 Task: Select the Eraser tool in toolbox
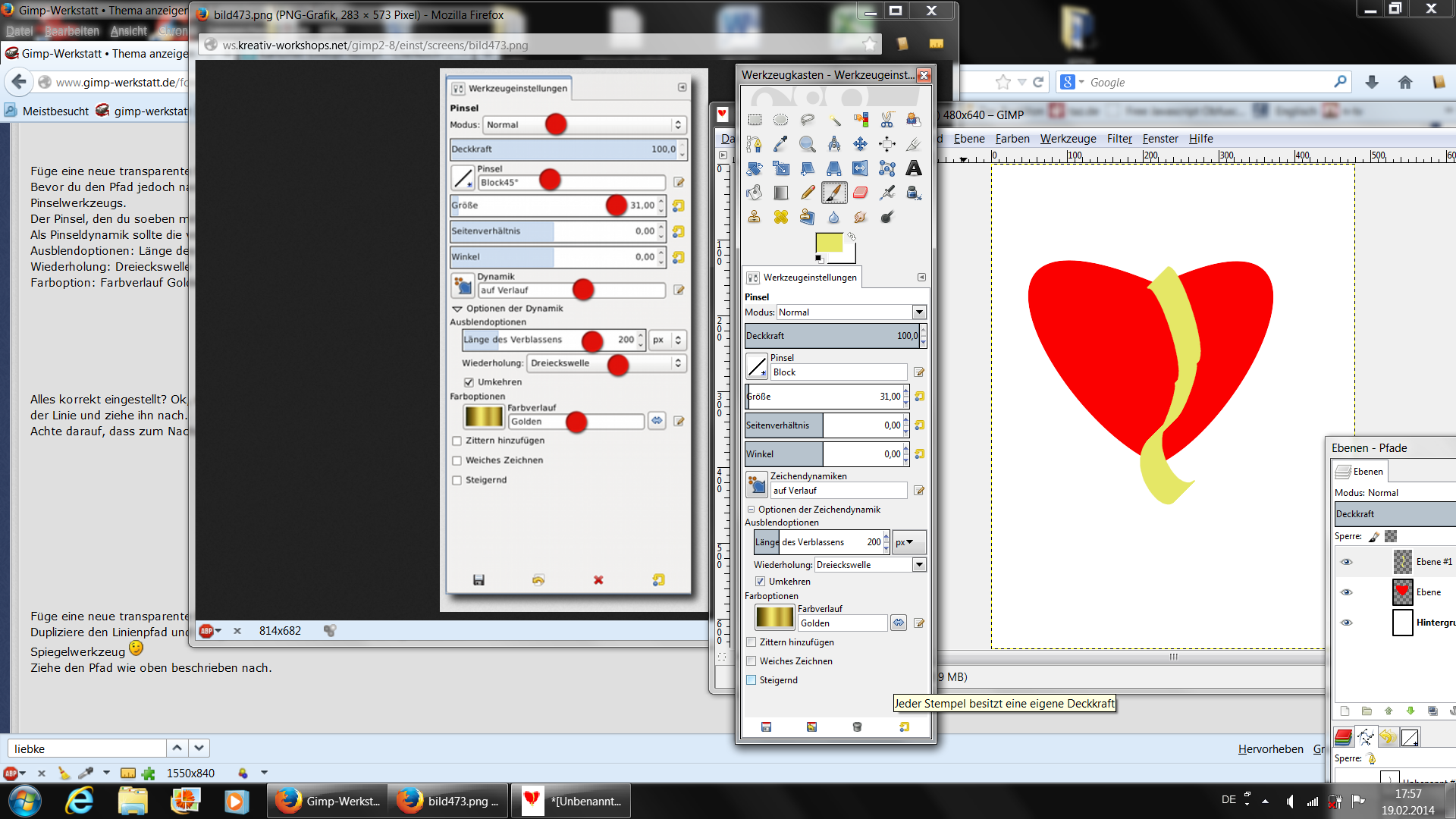click(860, 193)
